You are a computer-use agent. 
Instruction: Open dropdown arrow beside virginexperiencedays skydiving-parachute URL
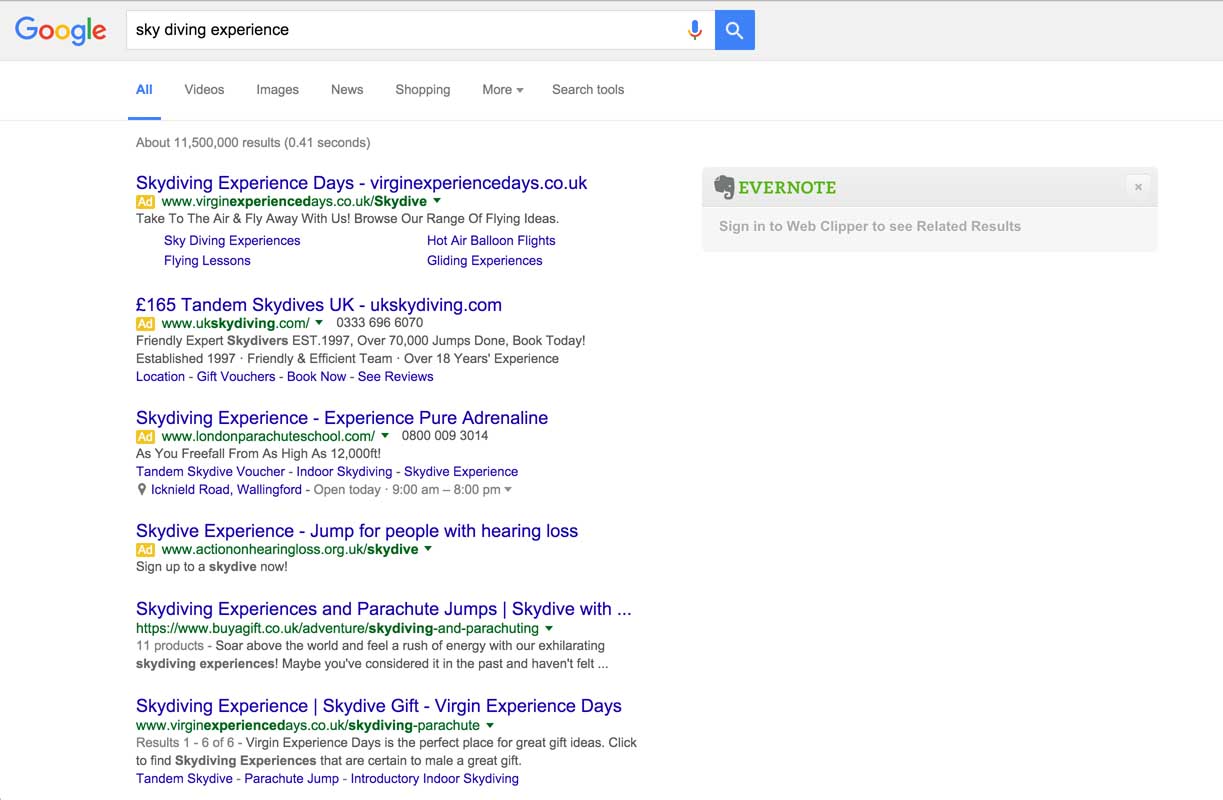coord(490,725)
